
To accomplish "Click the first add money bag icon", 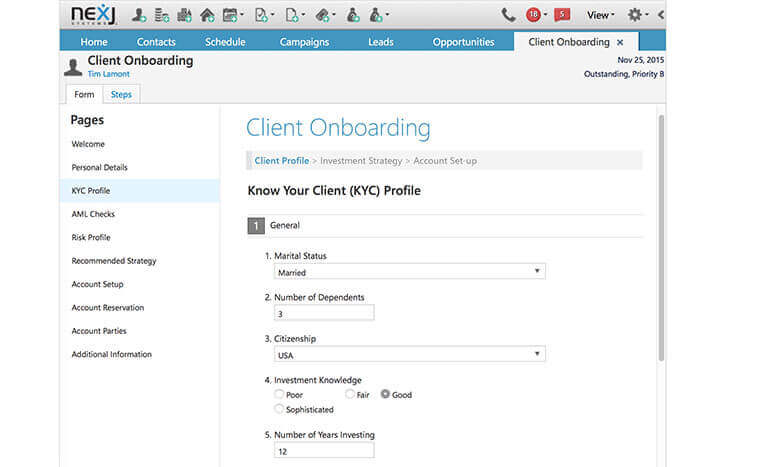I will pos(353,15).
